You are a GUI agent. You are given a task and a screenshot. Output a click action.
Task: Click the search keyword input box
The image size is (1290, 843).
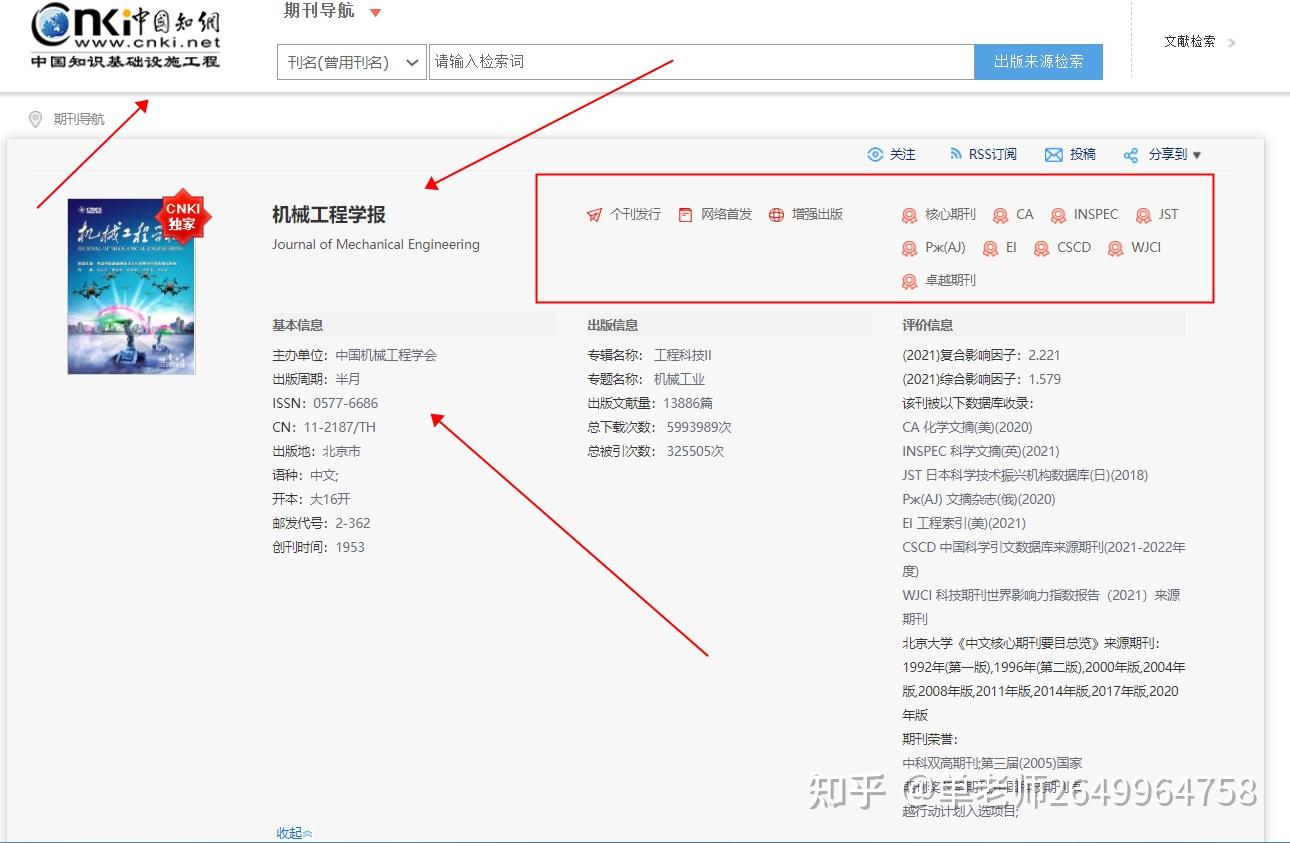coord(701,62)
